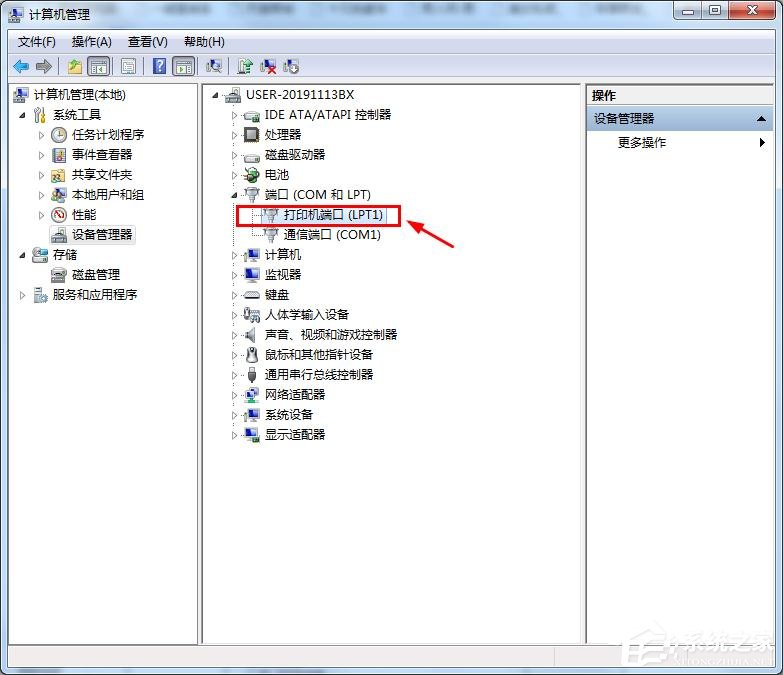The width and height of the screenshot is (783, 675).
Task: Click the Scan for hardware changes icon
Action: pos(214,66)
